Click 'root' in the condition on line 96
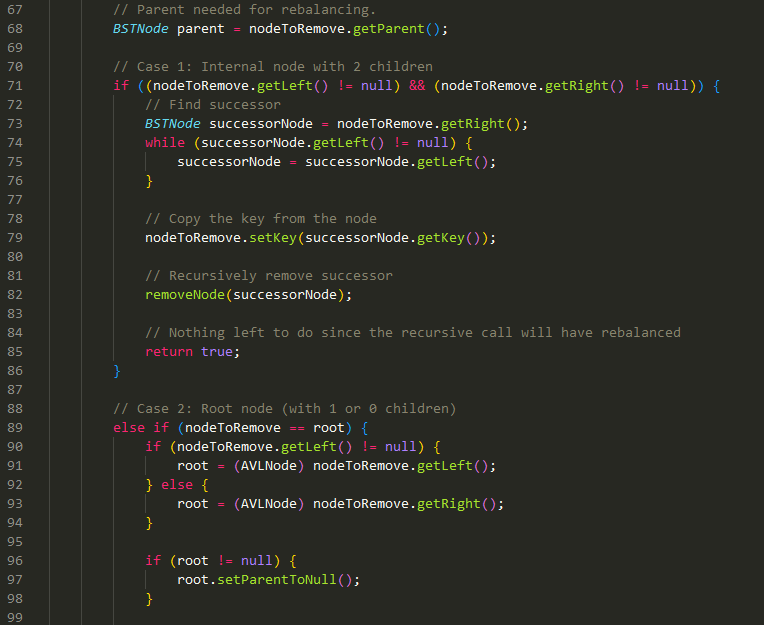Image resolution: width=764 pixels, height=625 pixels. (193, 561)
